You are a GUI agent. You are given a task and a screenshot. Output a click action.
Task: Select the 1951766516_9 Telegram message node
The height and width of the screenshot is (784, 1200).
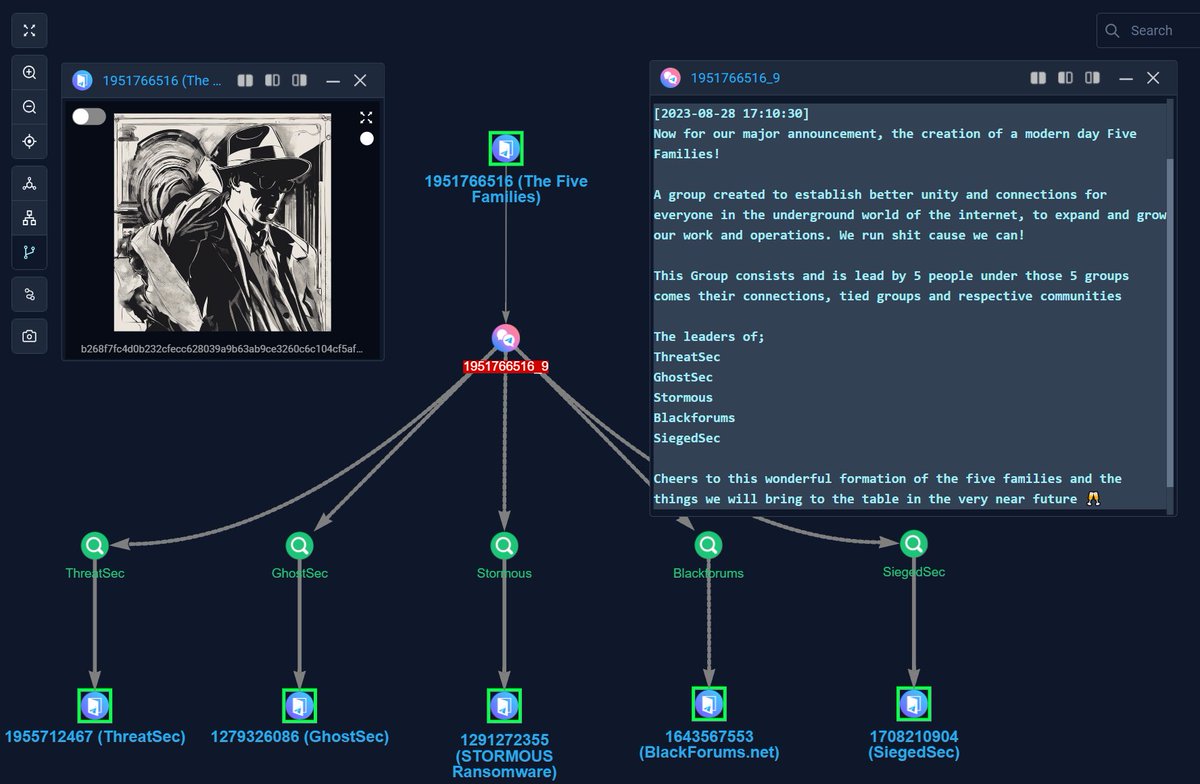pyautogui.click(x=506, y=338)
